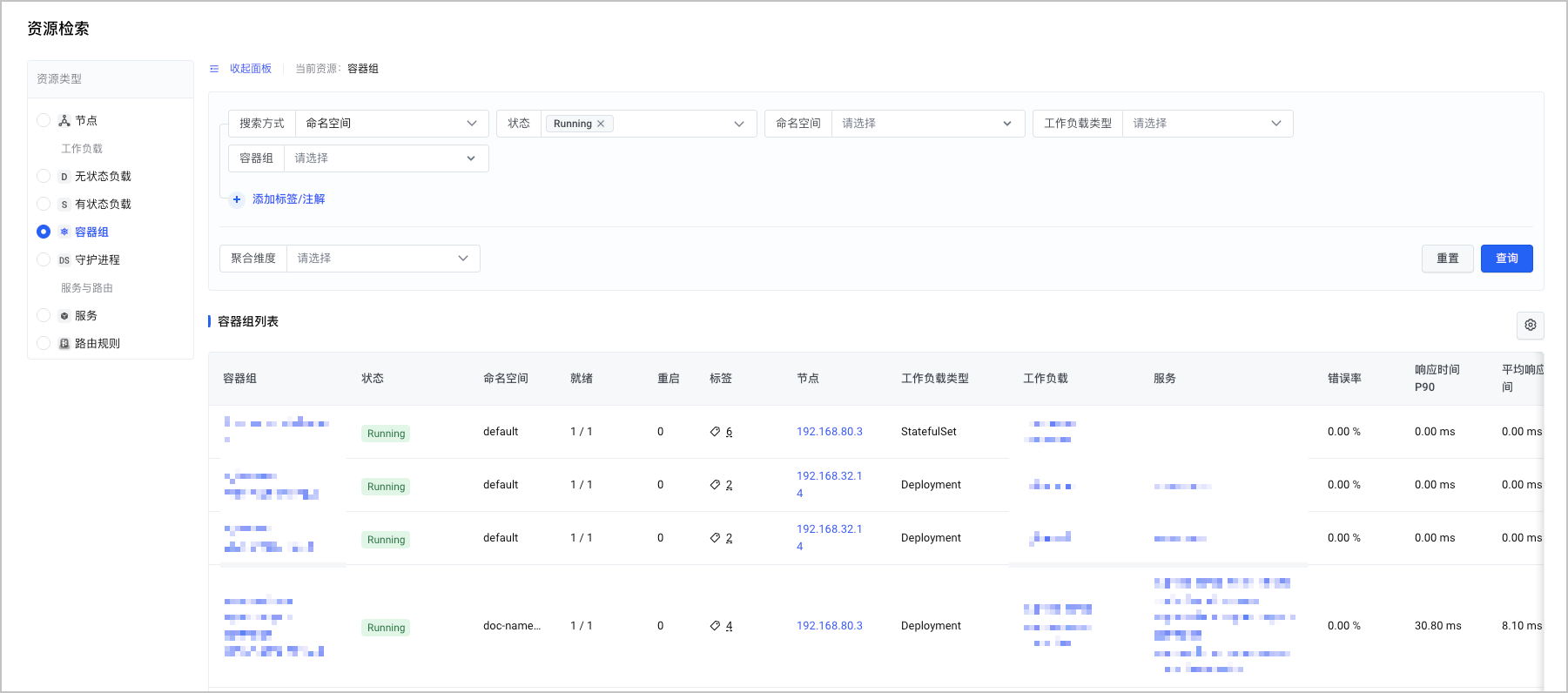Open the 搜索方式 dropdown showing 命名空间
The width and height of the screenshot is (1568, 693).
pos(392,124)
